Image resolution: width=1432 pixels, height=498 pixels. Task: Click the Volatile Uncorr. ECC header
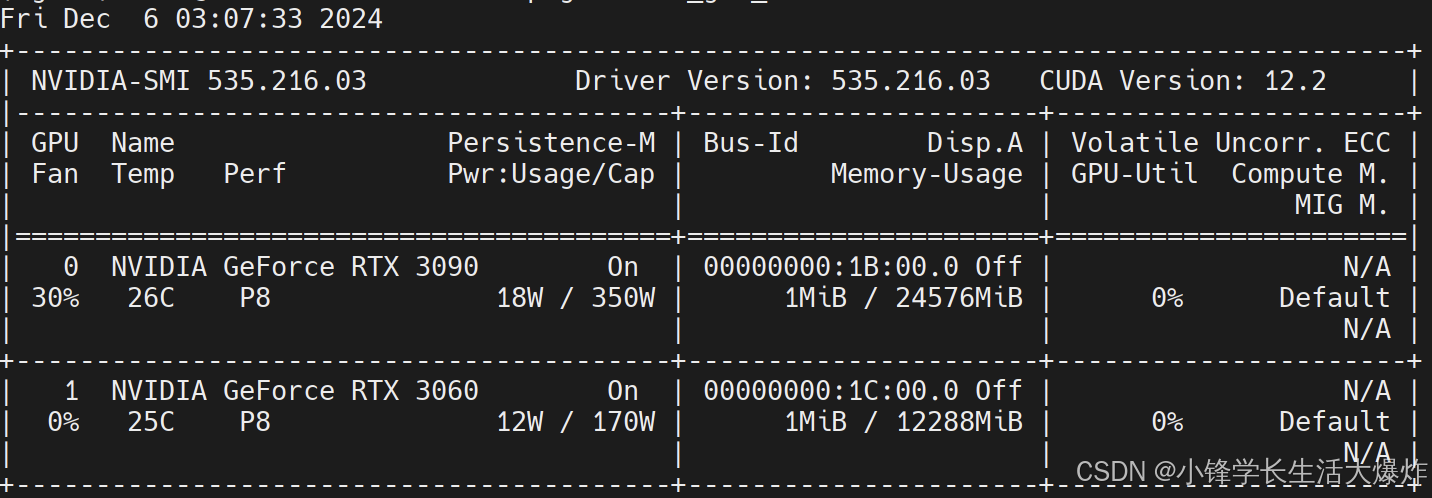tap(1231, 143)
